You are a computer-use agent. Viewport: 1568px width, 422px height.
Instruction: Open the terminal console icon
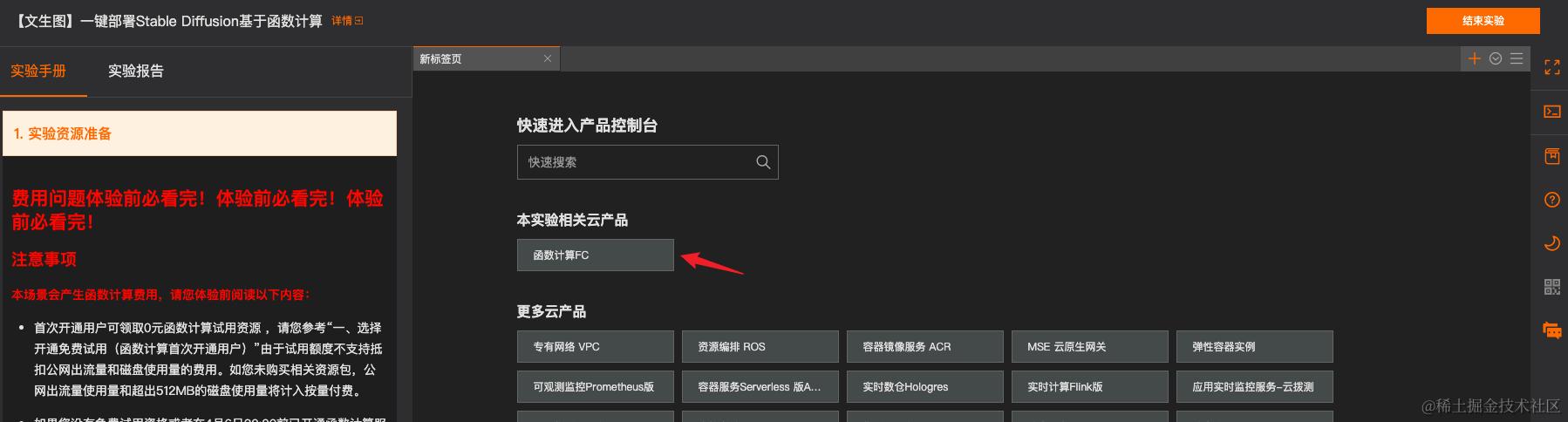(1551, 112)
